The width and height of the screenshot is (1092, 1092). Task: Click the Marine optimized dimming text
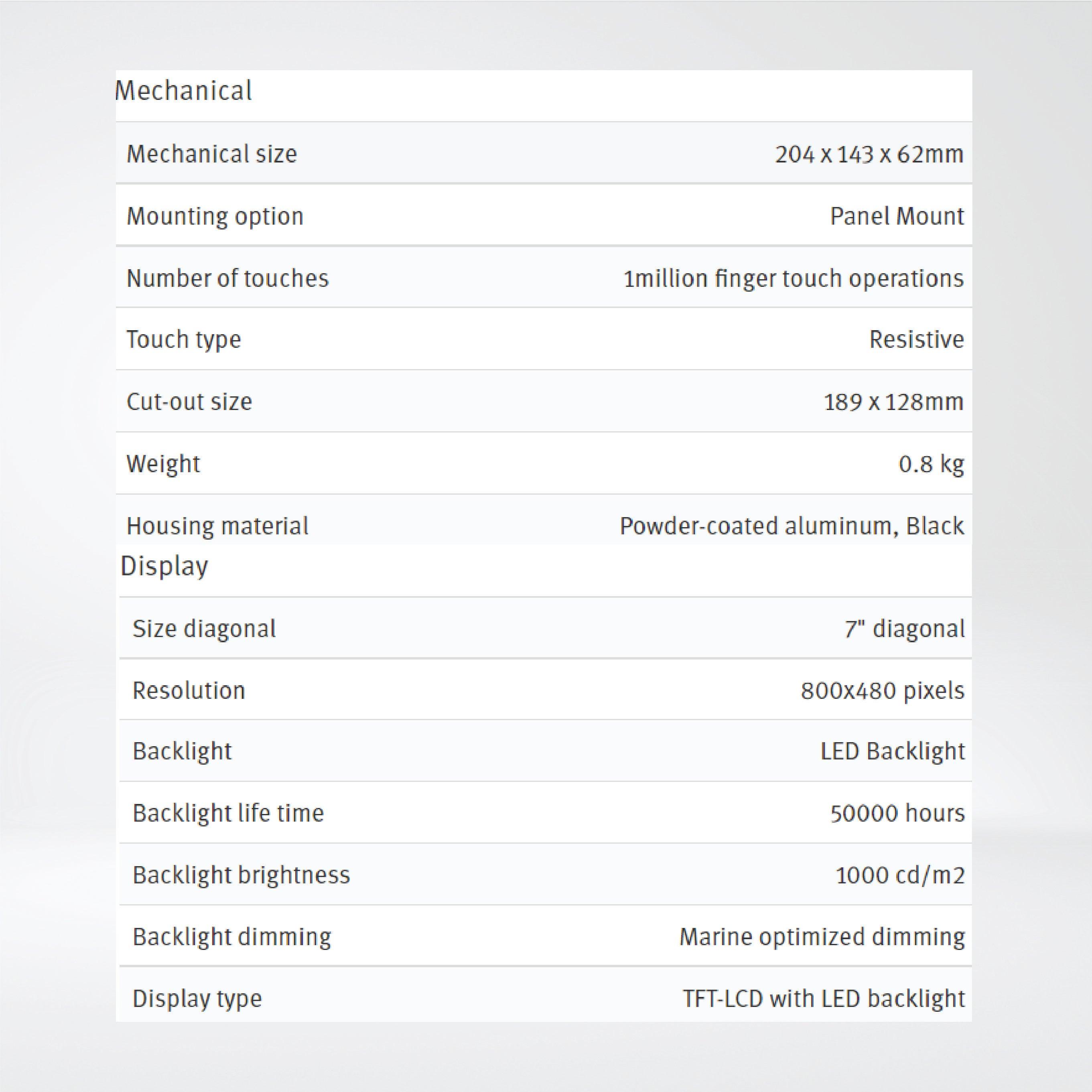822,937
